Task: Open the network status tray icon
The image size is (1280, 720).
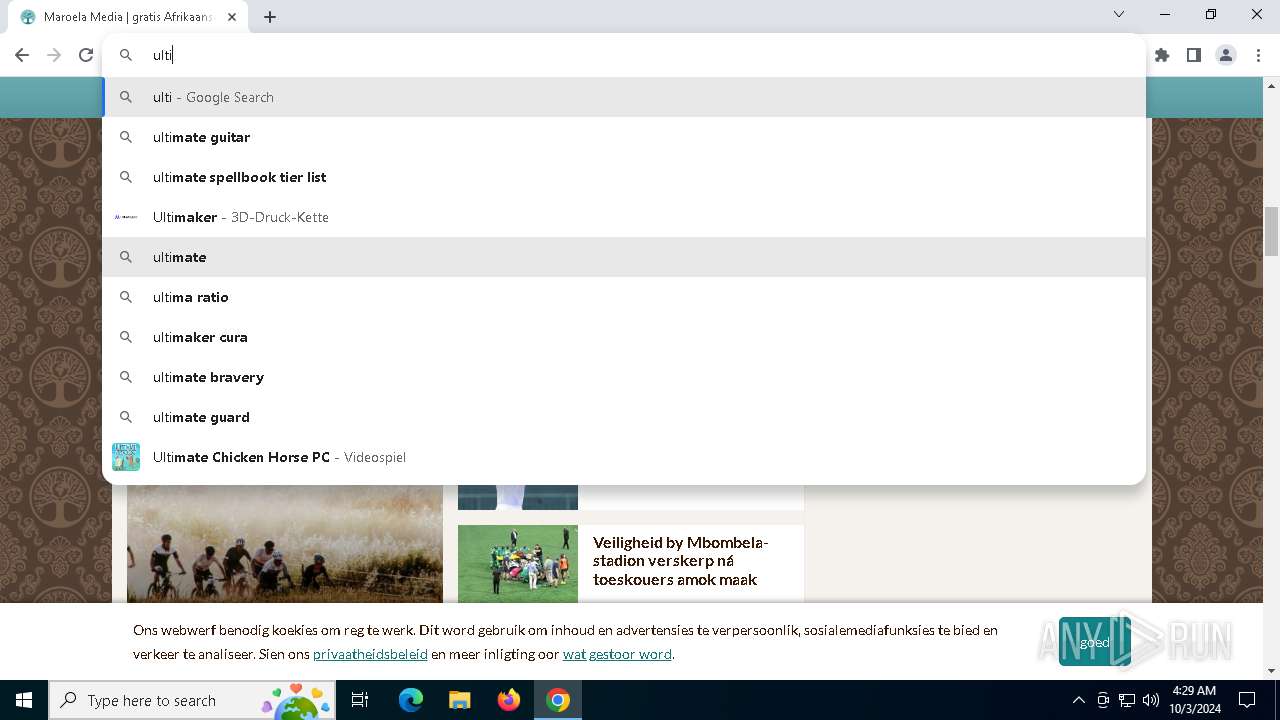Action: click(1127, 700)
